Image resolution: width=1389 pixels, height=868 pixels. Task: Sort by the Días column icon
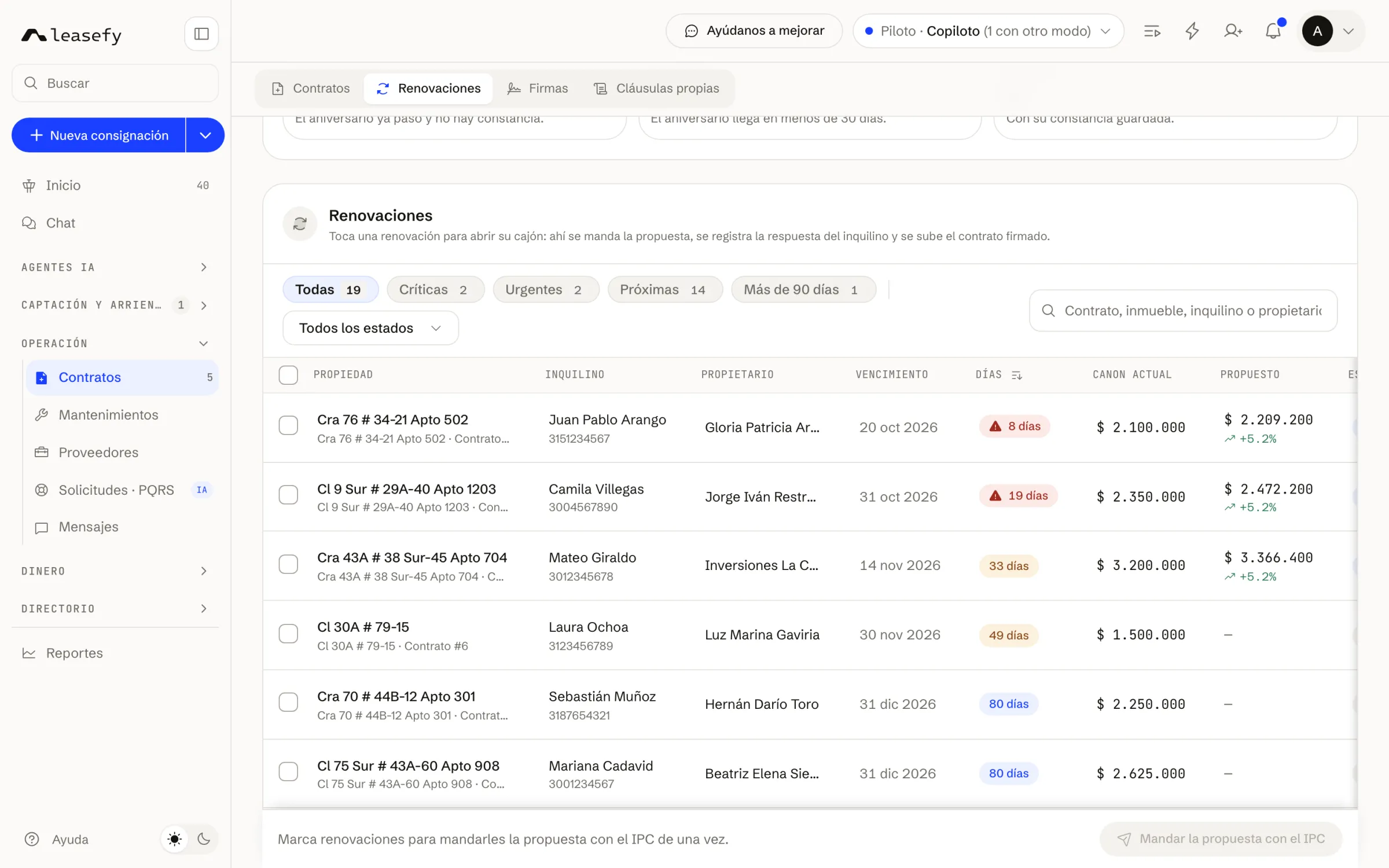coord(1017,375)
